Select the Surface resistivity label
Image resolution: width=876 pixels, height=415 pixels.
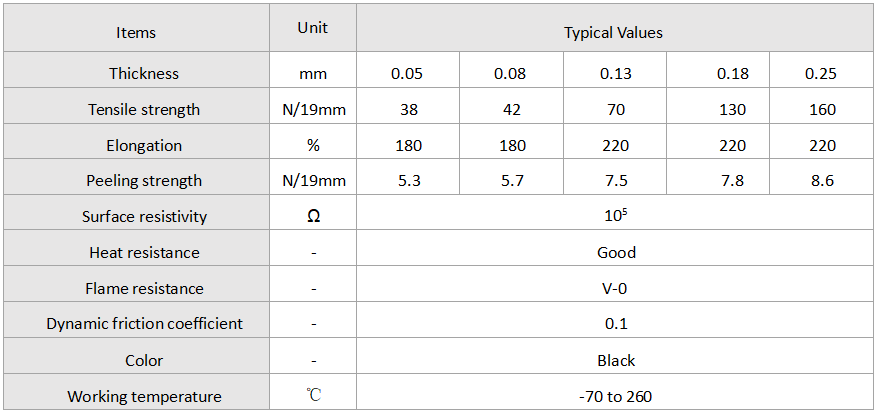[x=144, y=217]
